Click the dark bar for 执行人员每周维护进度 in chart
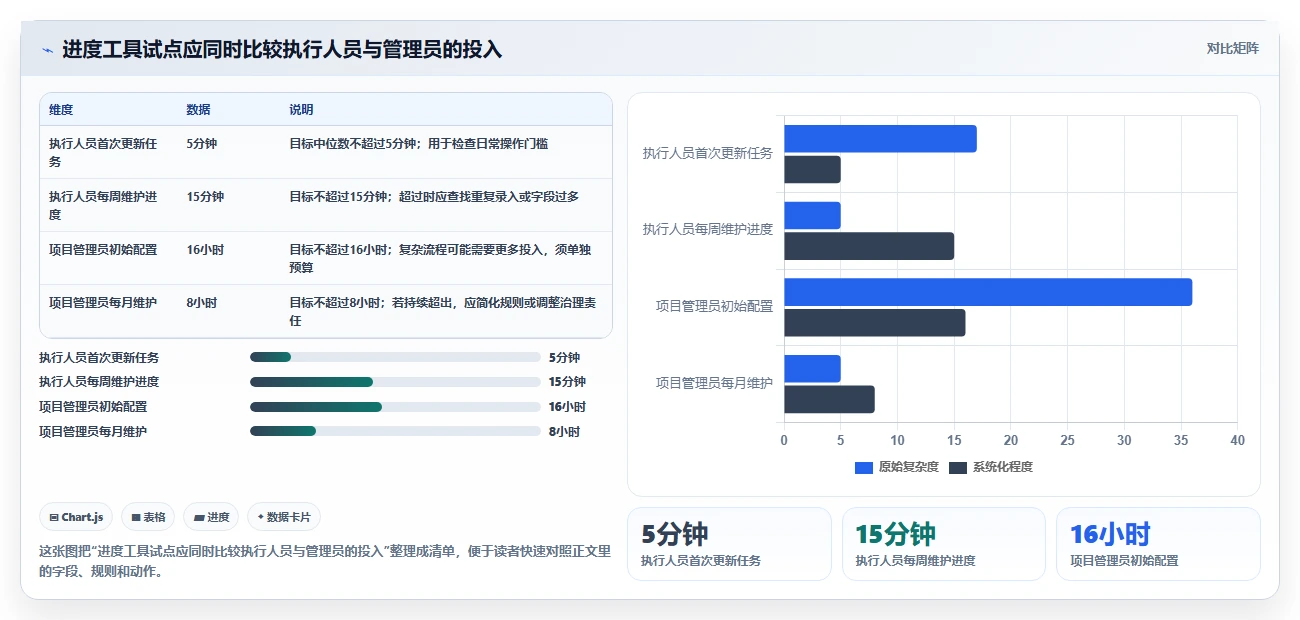The width and height of the screenshot is (1300, 620). pos(869,246)
